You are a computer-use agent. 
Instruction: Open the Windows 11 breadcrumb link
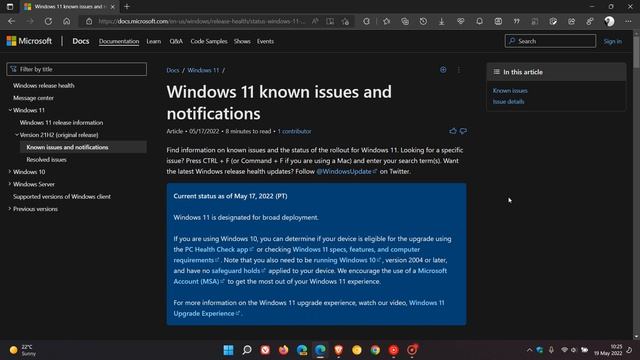pyautogui.click(x=203, y=70)
